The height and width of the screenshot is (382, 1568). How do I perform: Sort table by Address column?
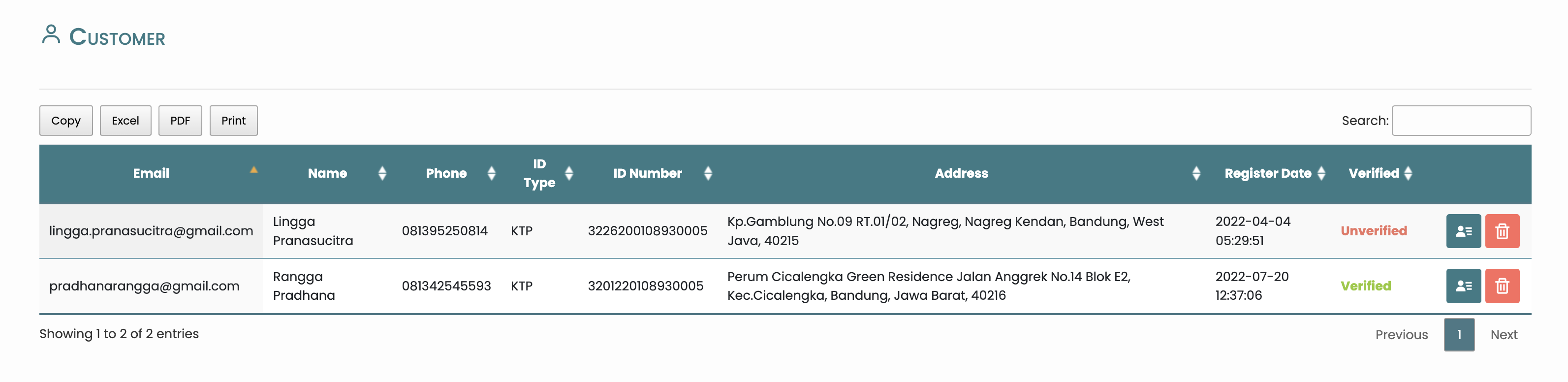click(x=1195, y=174)
